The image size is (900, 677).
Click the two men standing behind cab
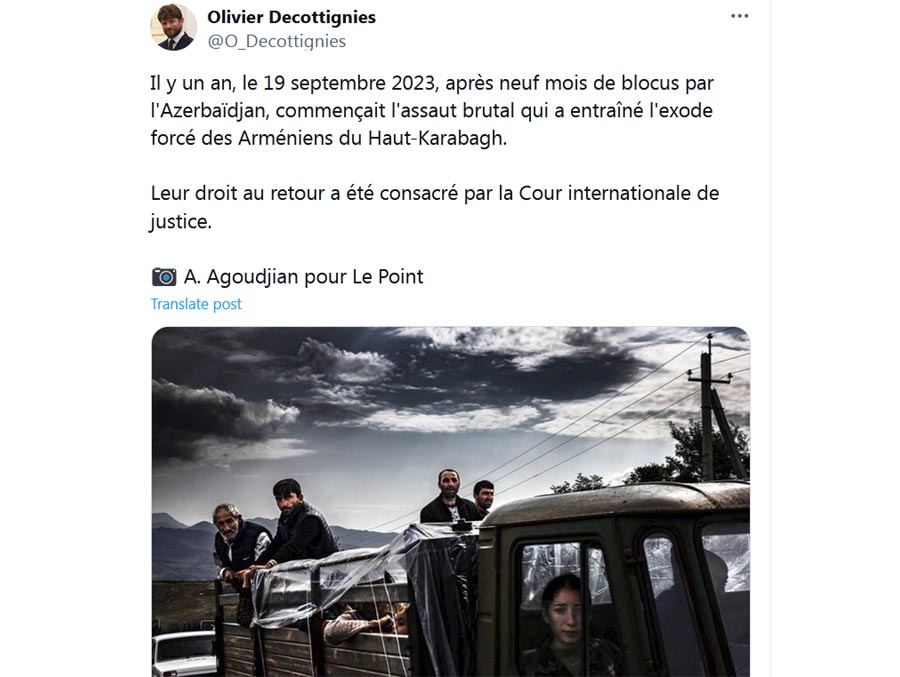point(457,496)
